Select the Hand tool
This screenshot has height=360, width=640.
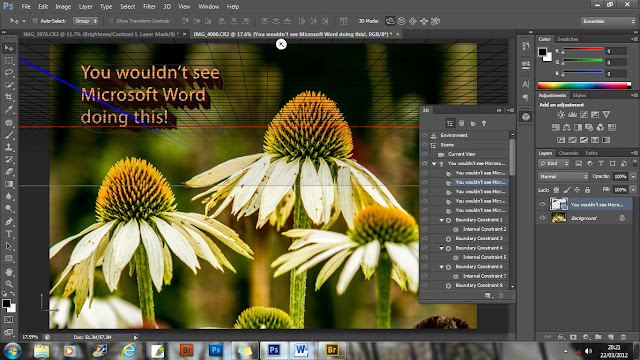point(9,271)
